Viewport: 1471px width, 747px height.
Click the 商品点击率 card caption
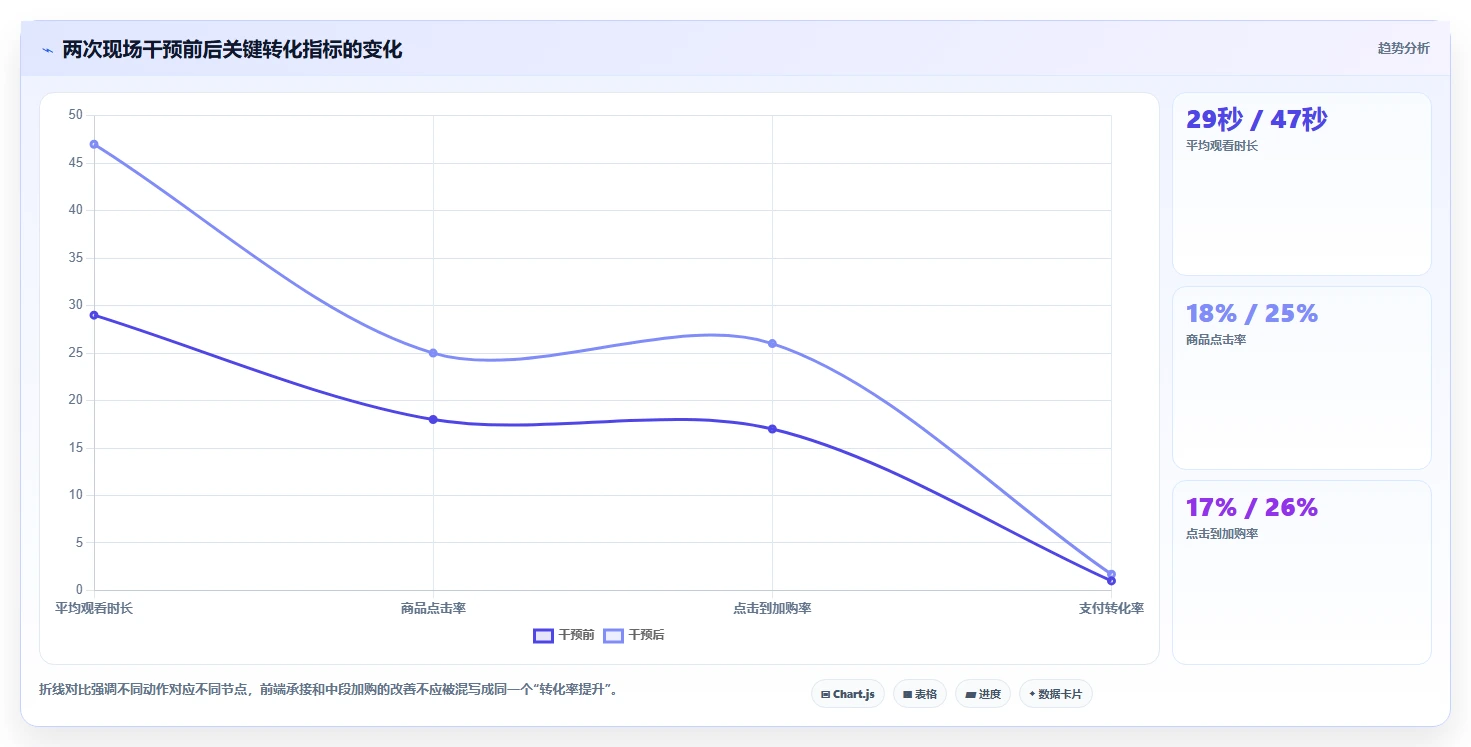(x=1216, y=340)
